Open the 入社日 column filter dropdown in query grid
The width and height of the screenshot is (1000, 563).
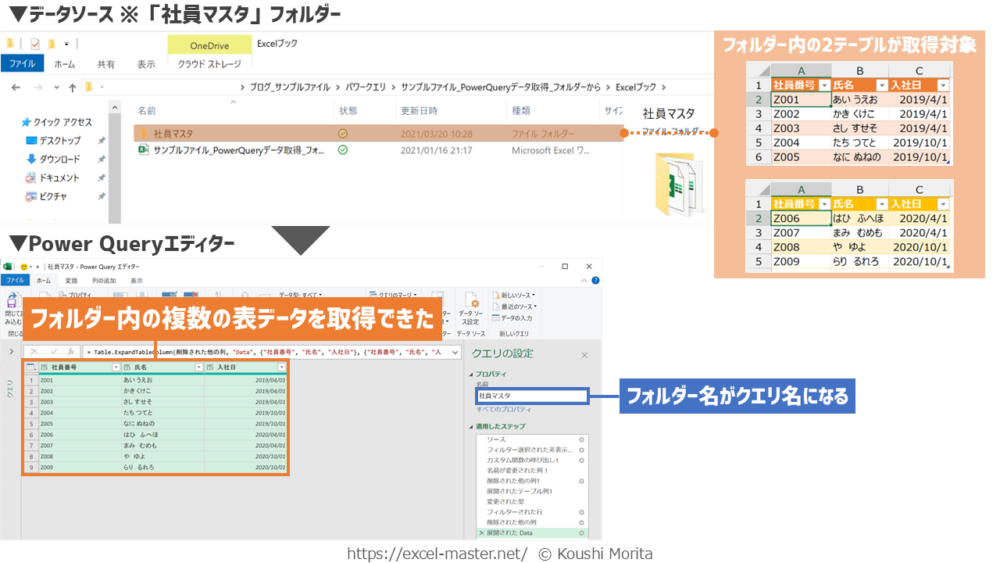(x=281, y=368)
